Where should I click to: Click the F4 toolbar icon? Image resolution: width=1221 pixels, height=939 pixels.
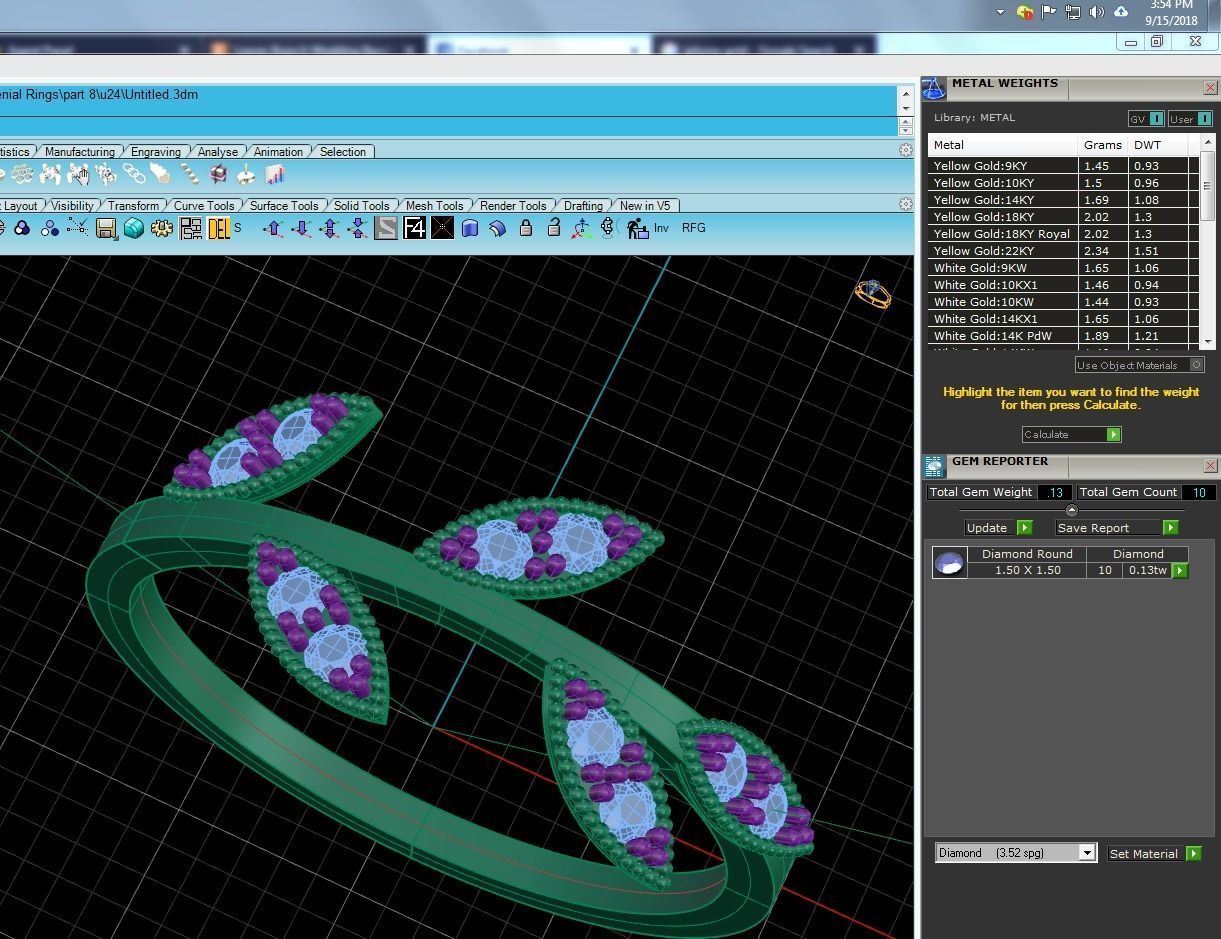click(414, 229)
